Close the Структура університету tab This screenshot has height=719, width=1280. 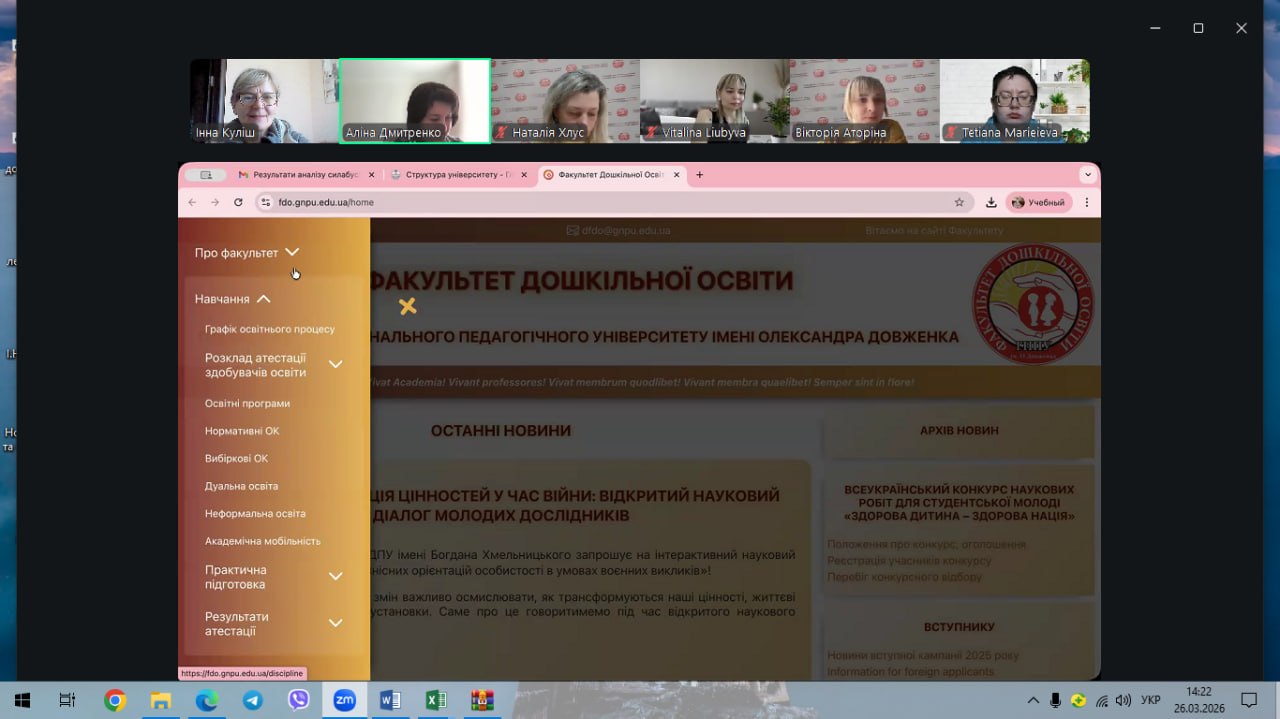tap(526, 175)
